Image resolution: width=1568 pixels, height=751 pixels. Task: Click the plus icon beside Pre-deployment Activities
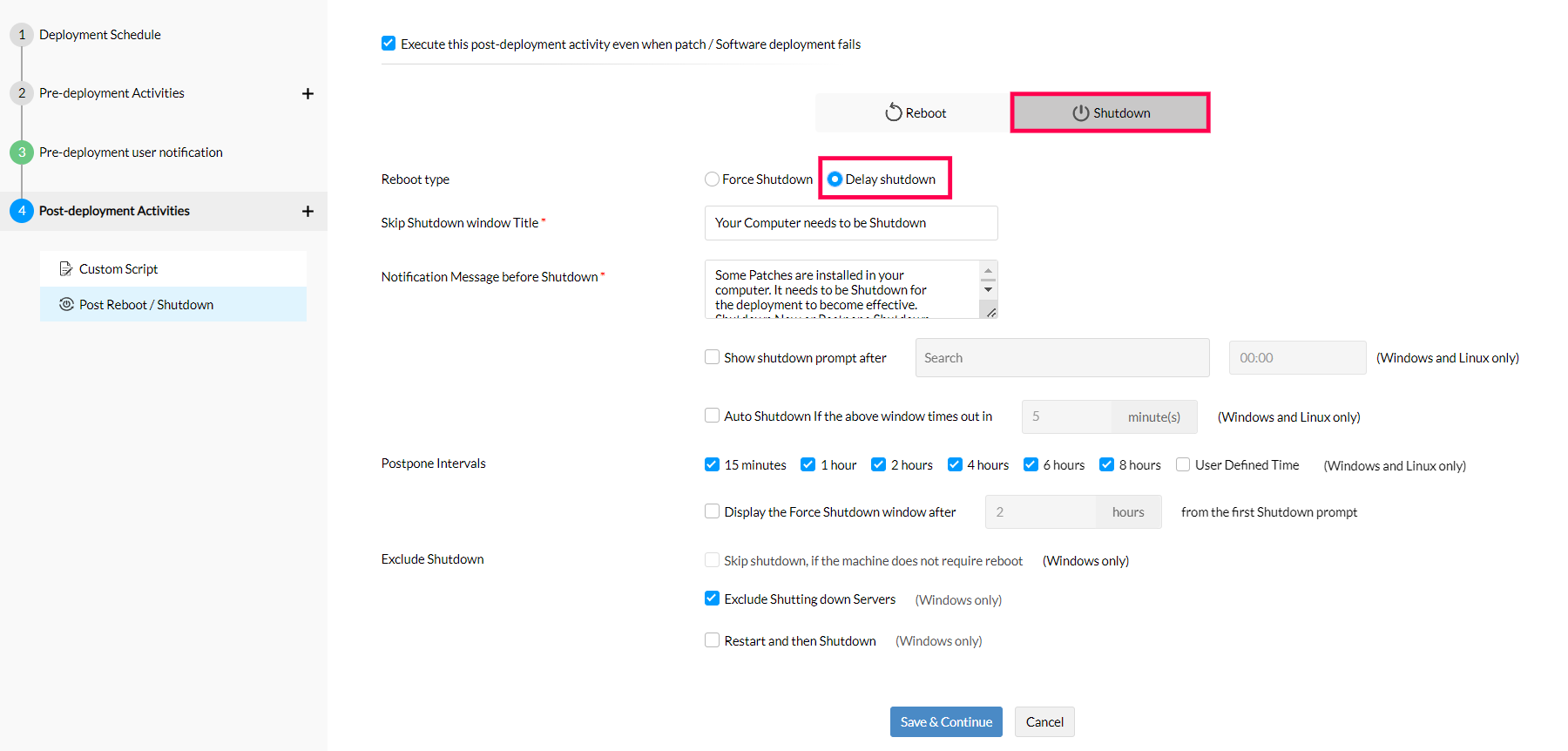click(x=308, y=93)
